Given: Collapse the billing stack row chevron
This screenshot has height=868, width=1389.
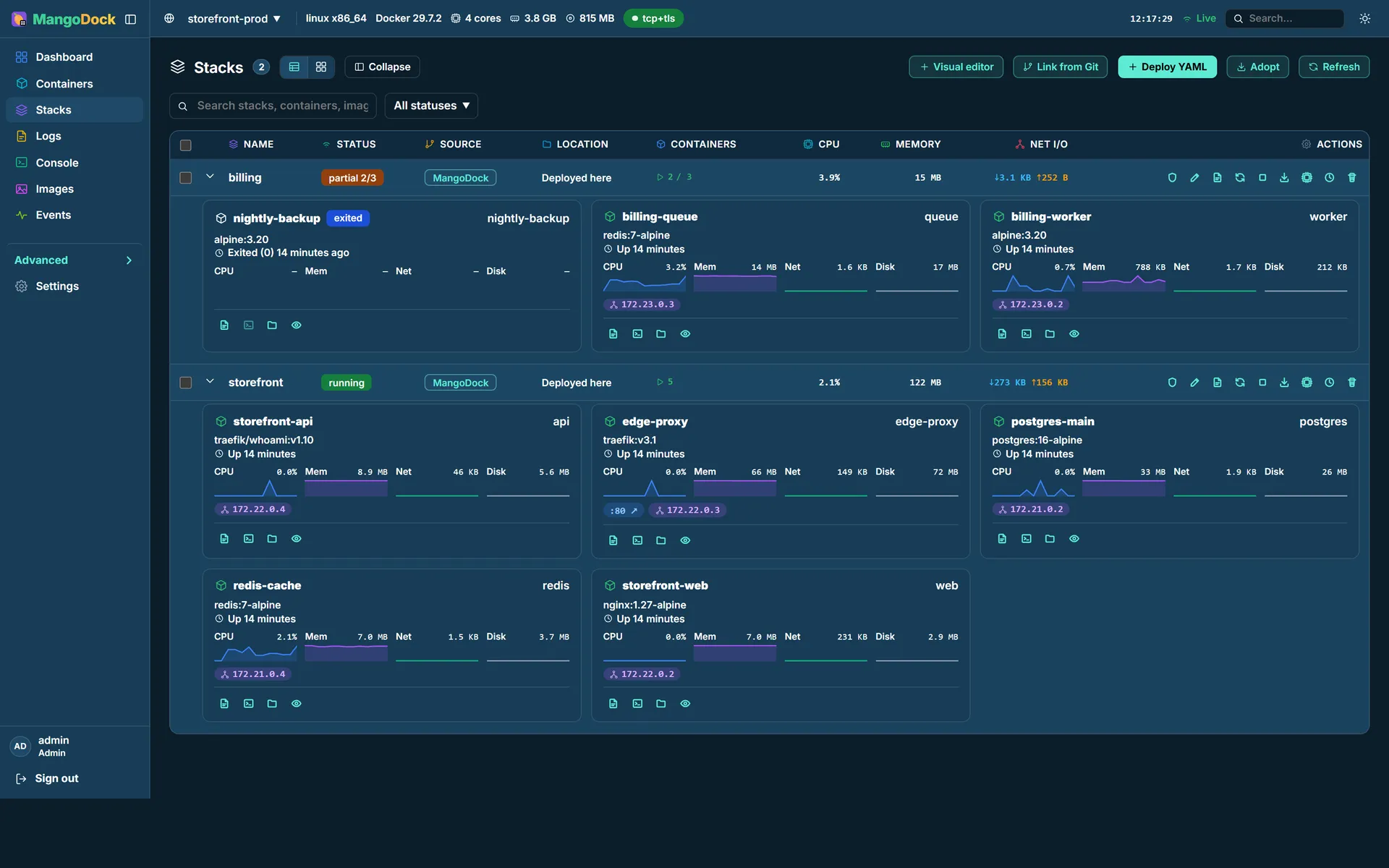Looking at the screenshot, I should coord(210,176).
